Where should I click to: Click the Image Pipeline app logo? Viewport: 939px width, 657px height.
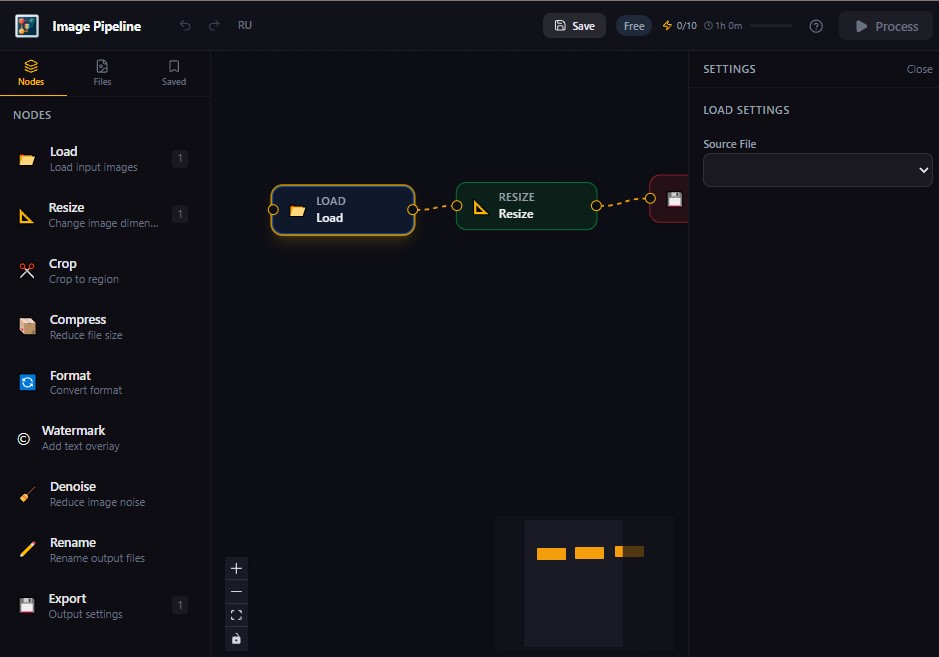pos(27,26)
